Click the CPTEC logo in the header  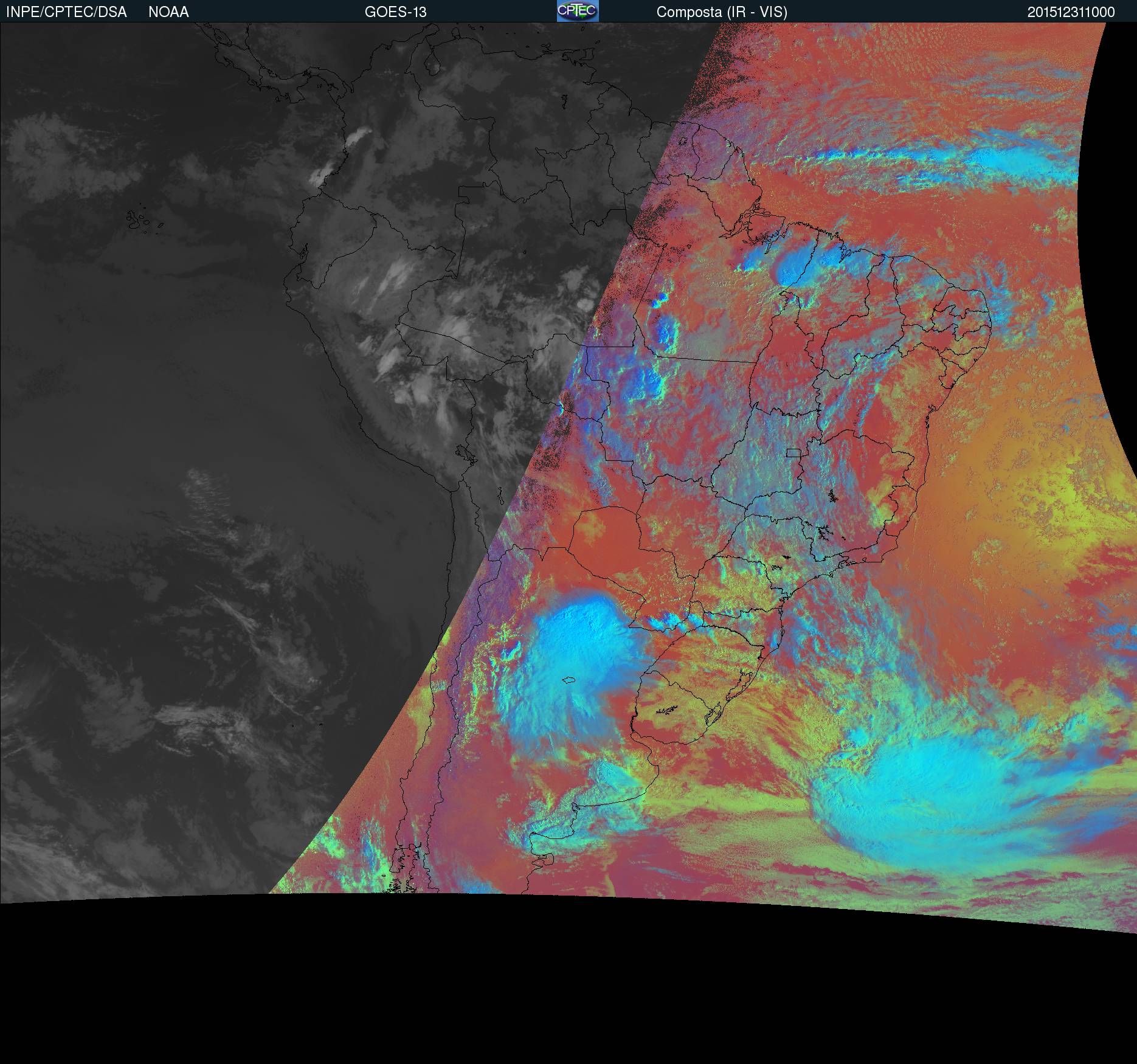pyautogui.click(x=577, y=11)
